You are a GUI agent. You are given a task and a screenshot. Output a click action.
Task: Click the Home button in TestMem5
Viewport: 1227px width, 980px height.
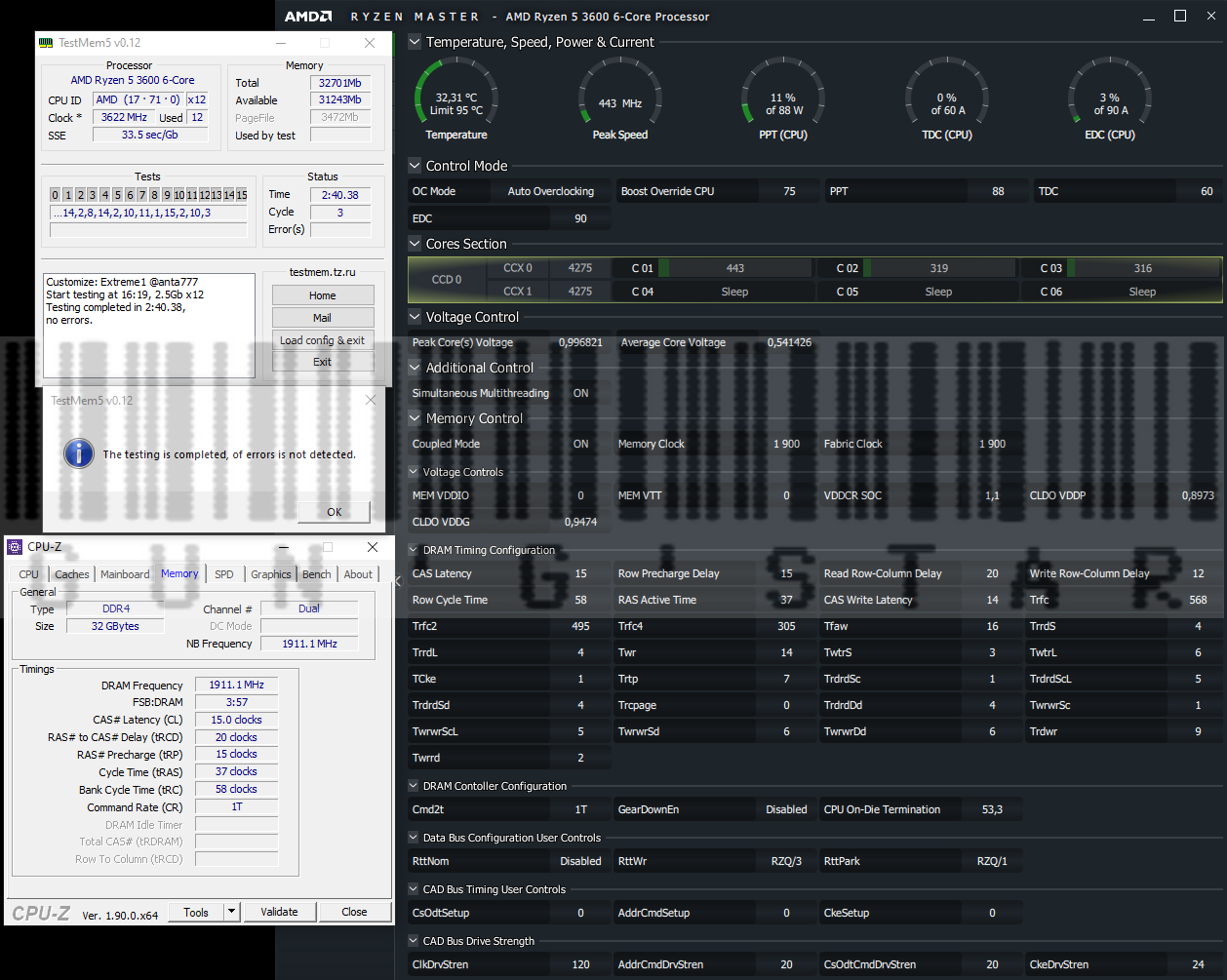click(323, 295)
